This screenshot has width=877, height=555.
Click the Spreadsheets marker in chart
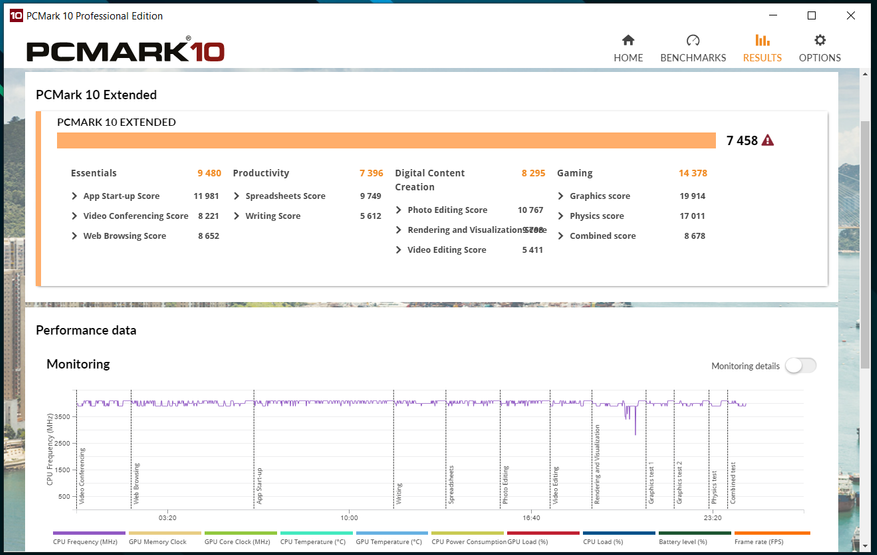(451, 485)
